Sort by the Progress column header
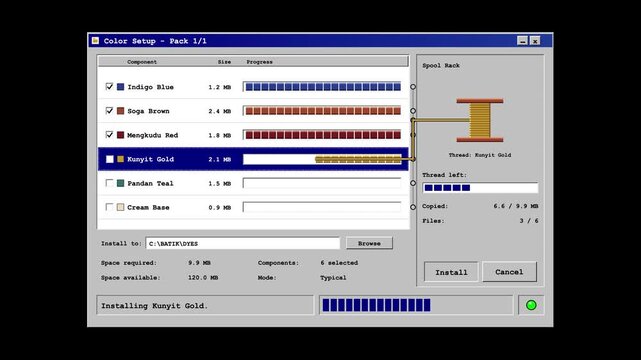Viewport: 641px width, 360px height. [259, 62]
